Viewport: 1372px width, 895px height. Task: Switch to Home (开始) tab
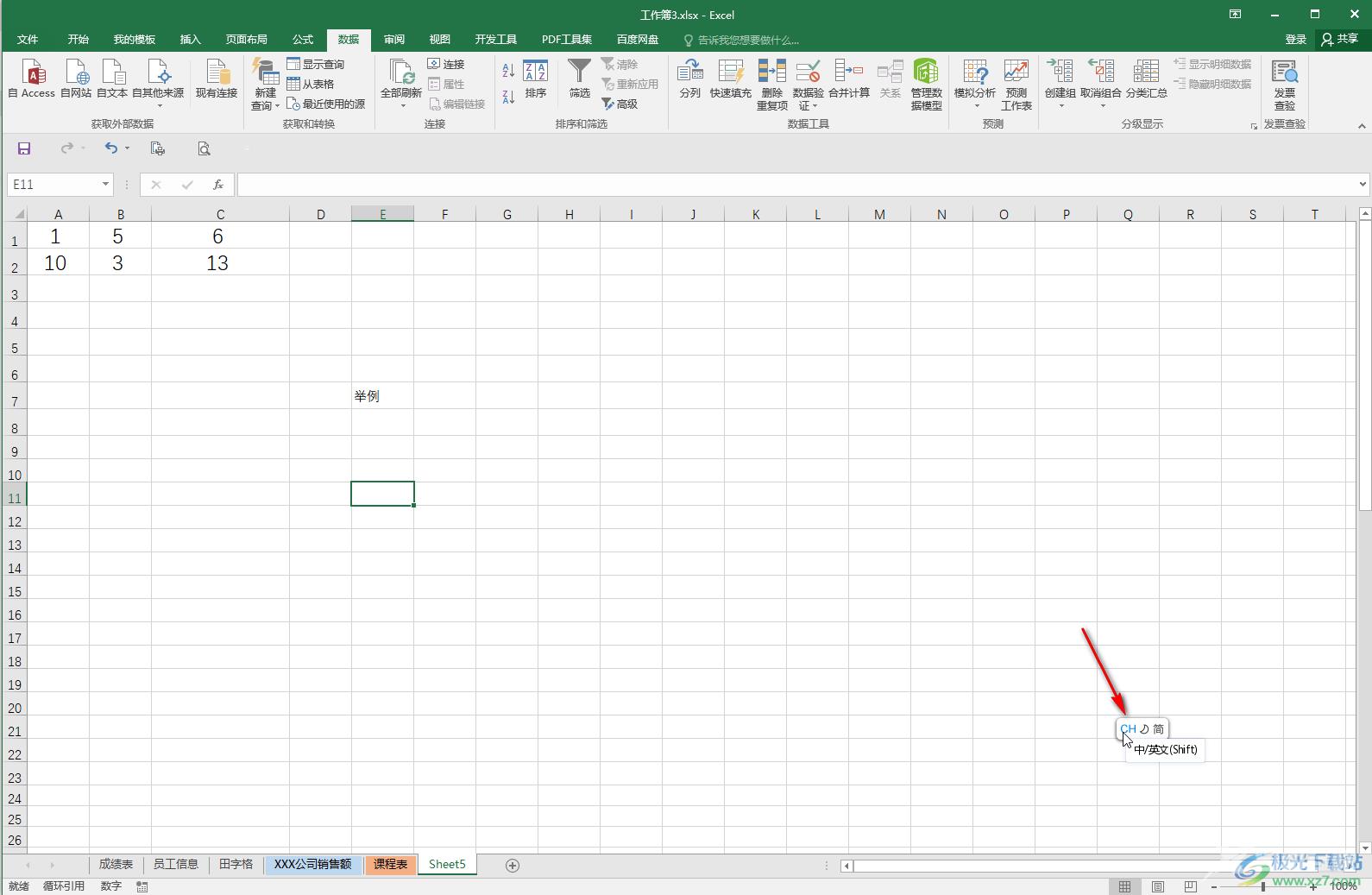point(79,40)
